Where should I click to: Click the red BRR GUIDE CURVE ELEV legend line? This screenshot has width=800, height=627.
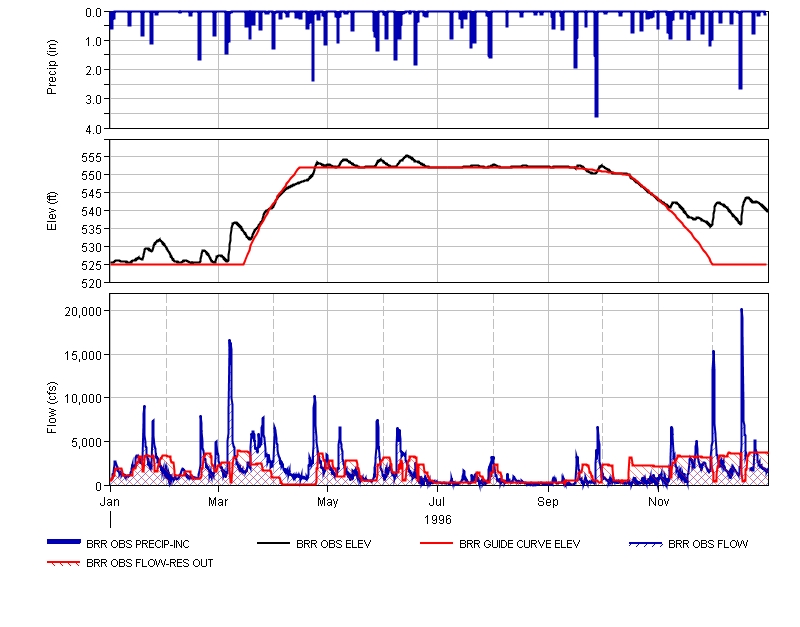(435, 544)
